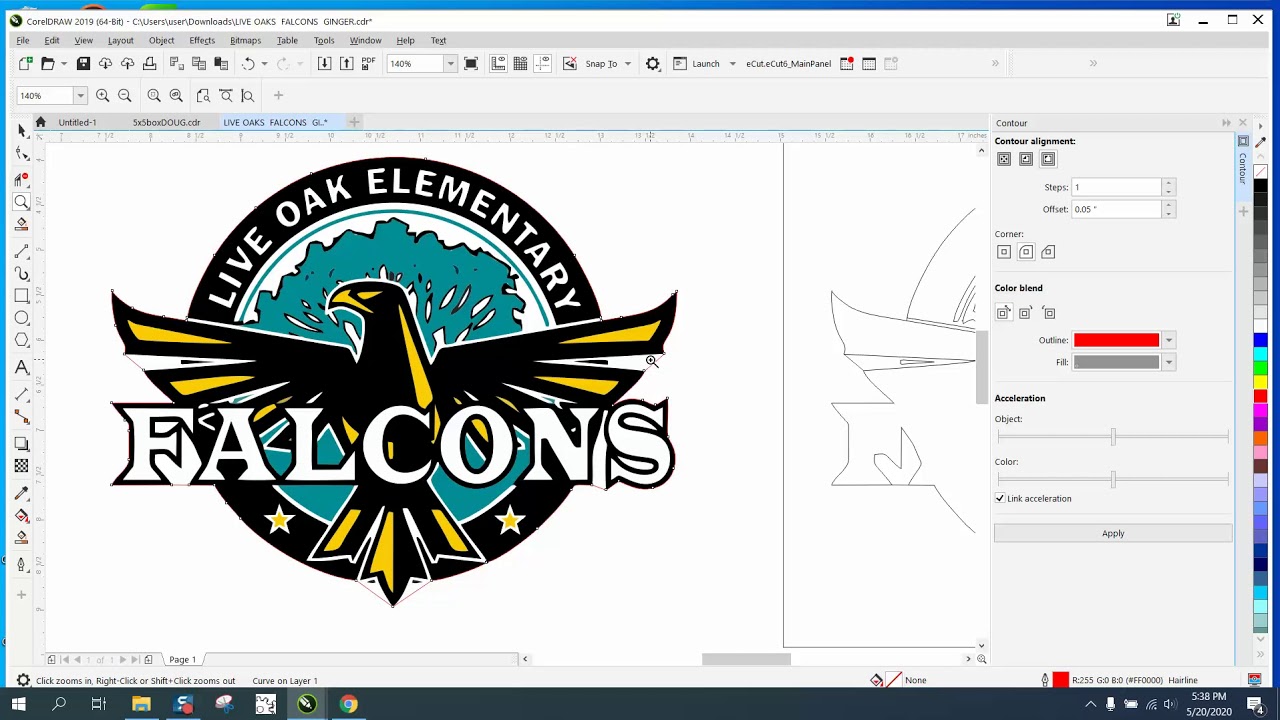Open the Open-file dropdown arrow
Image resolution: width=1280 pixels, height=720 pixels.
[x=64, y=64]
